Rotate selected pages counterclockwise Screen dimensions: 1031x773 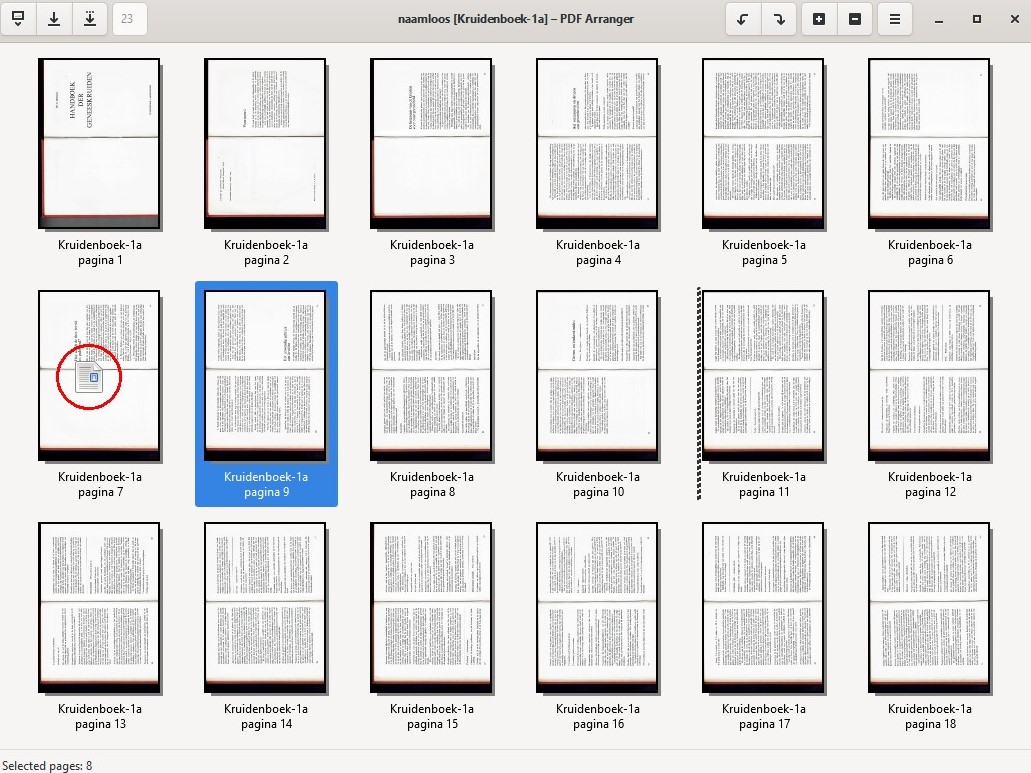741,19
